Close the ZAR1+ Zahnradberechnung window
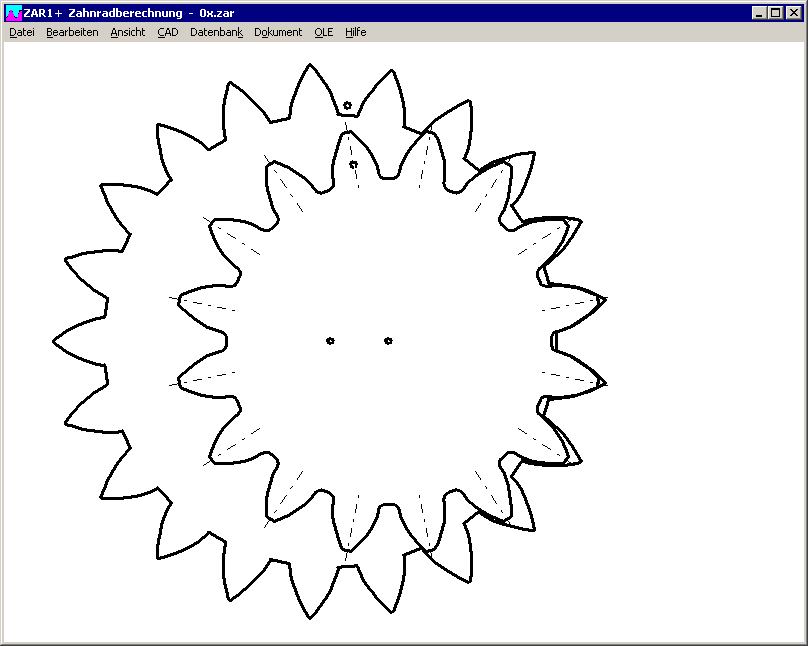This screenshot has height=646, width=808. coord(793,13)
